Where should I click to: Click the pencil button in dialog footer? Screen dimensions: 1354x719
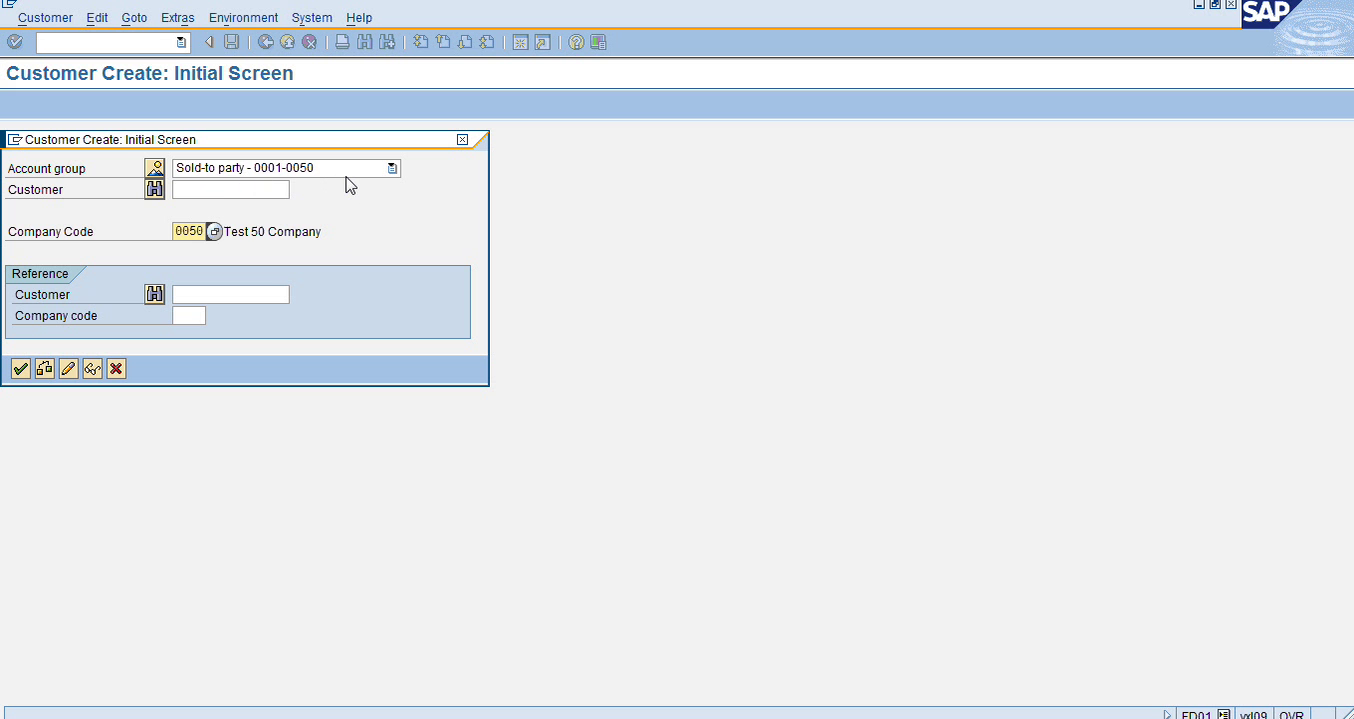coord(68,369)
